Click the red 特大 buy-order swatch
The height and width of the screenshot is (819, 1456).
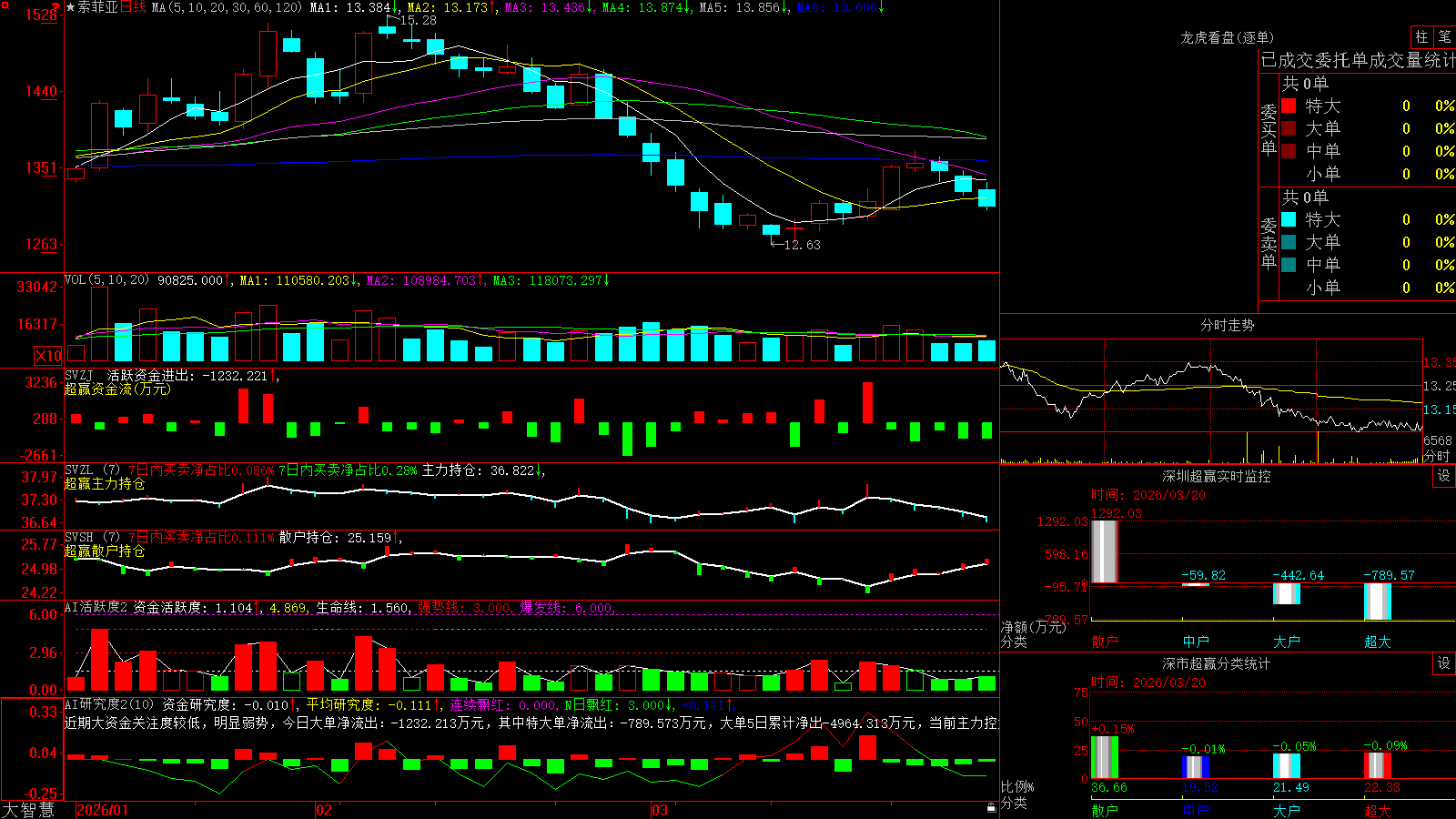pyautogui.click(x=1289, y=106)
